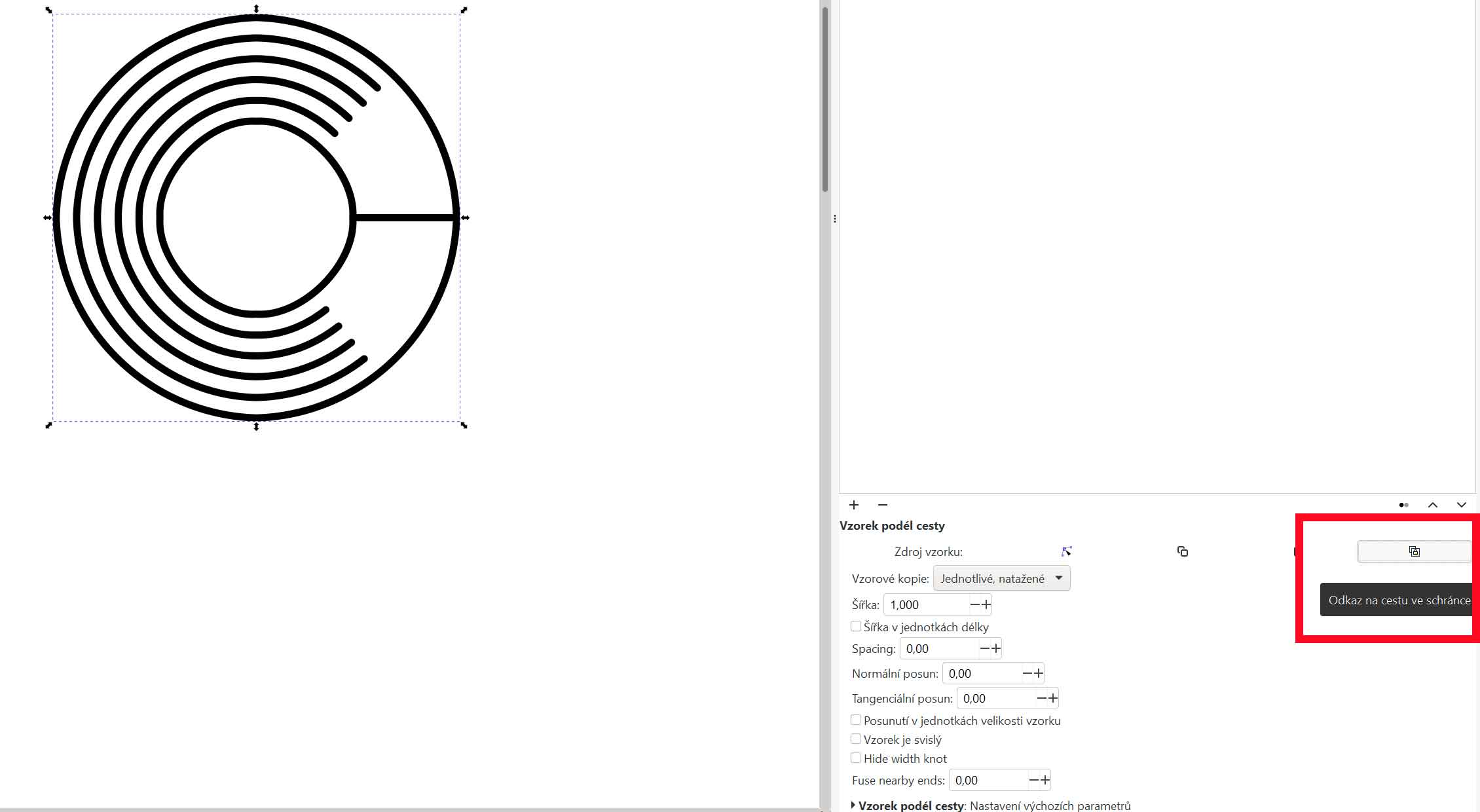Viewport: 1480px width, 812px height.
Task: Move path effect up with chevron
Action: 1433,505
